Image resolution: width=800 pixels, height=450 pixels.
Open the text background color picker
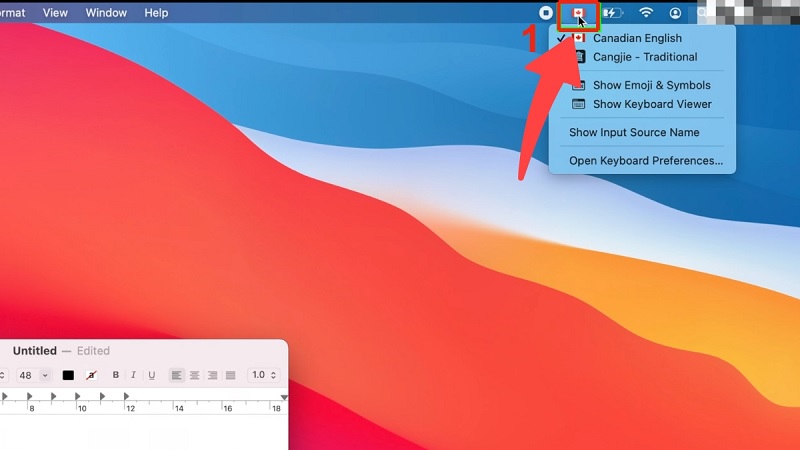pos(91,376)
